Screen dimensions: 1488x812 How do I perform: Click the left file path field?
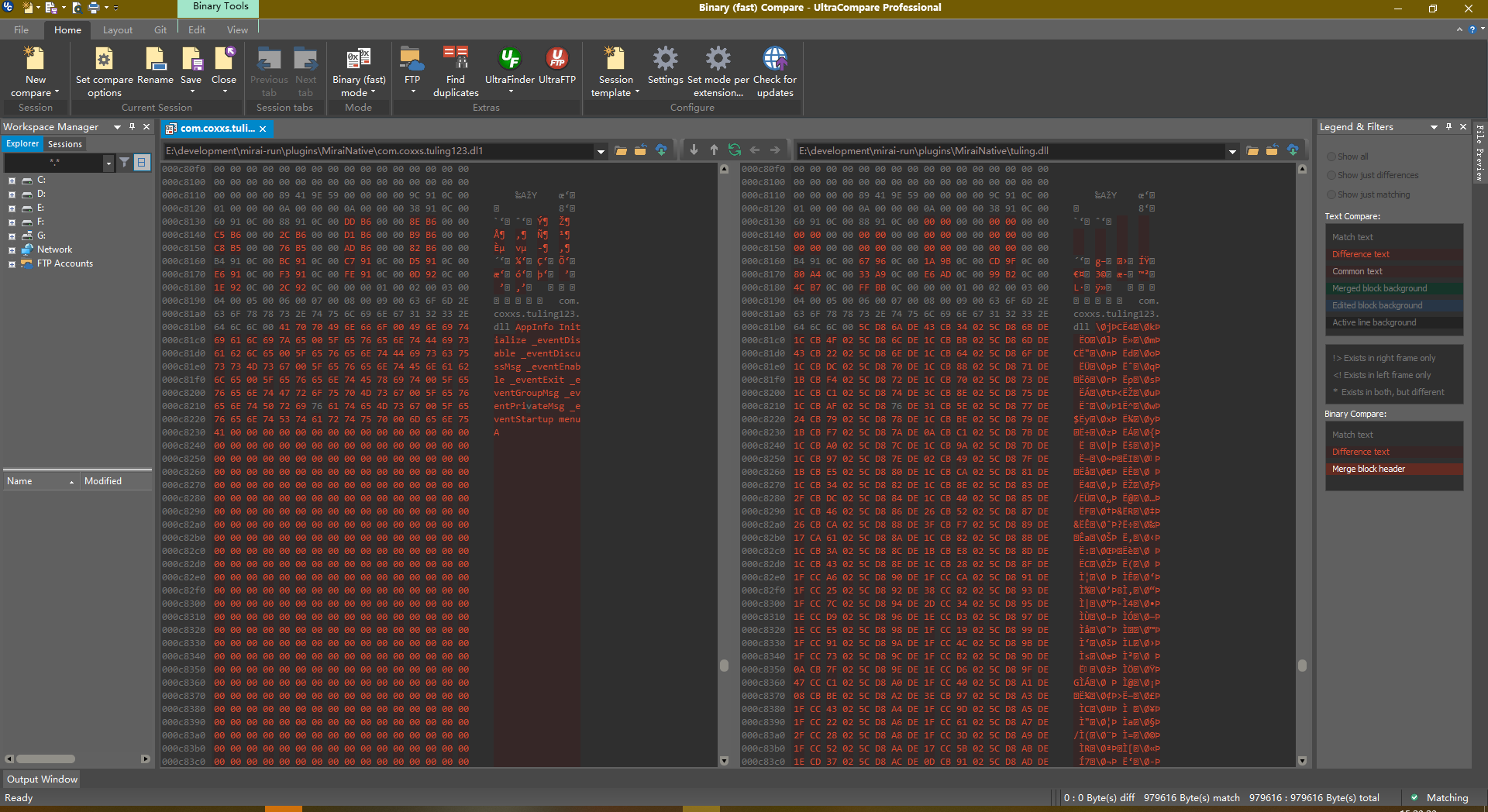(379, 151)
